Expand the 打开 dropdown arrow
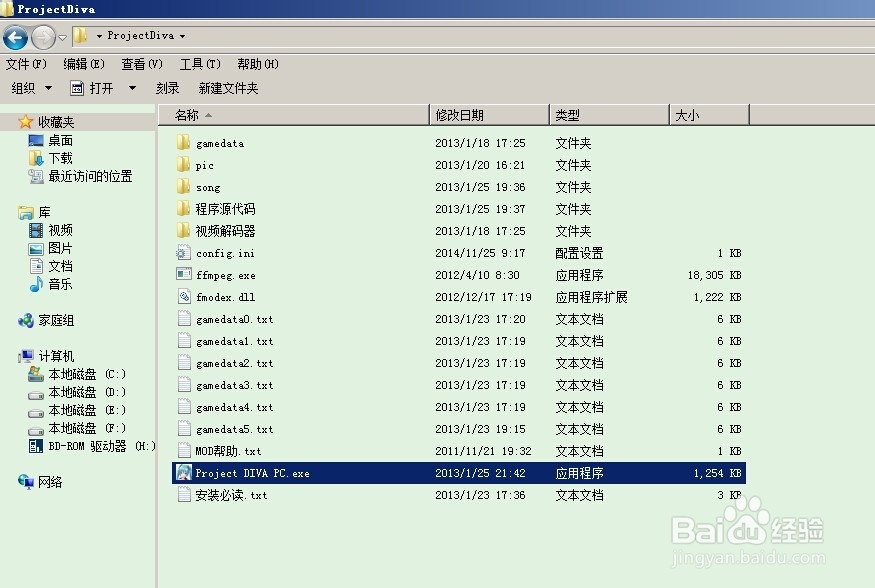 [x=132, y=88]
